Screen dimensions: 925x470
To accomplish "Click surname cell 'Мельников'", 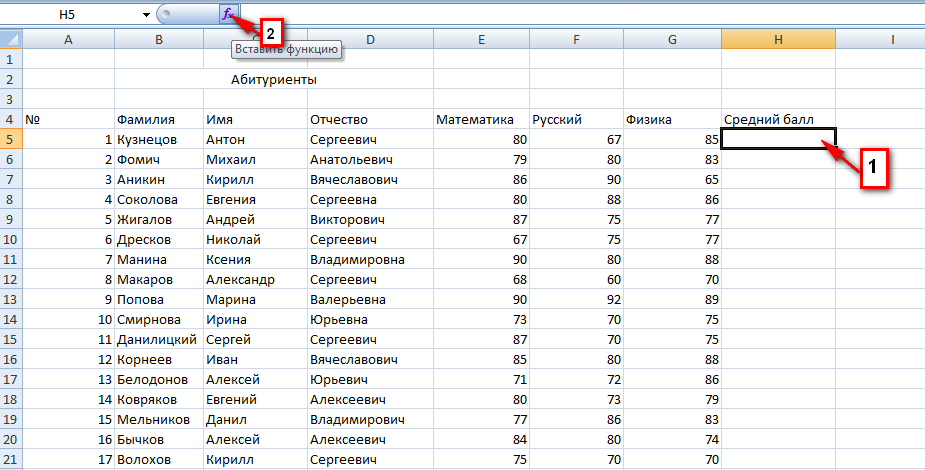I will [x=159, y=420].
